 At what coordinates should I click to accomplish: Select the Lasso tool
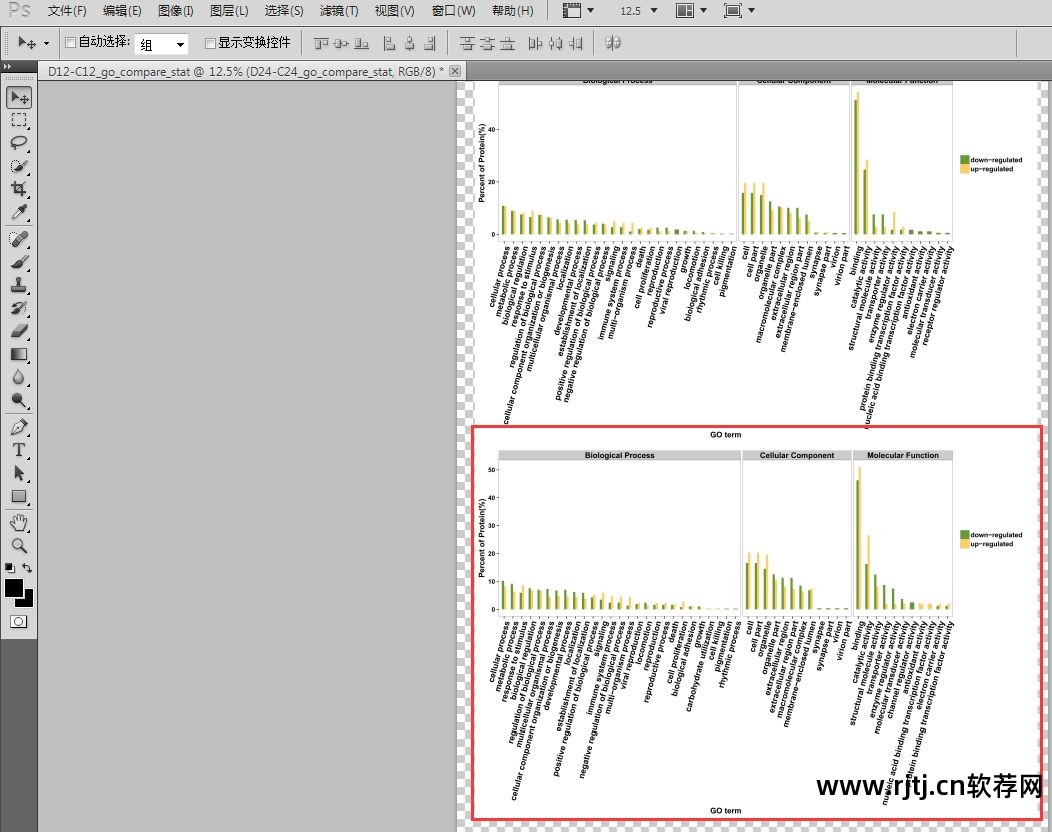pos(19,143)
